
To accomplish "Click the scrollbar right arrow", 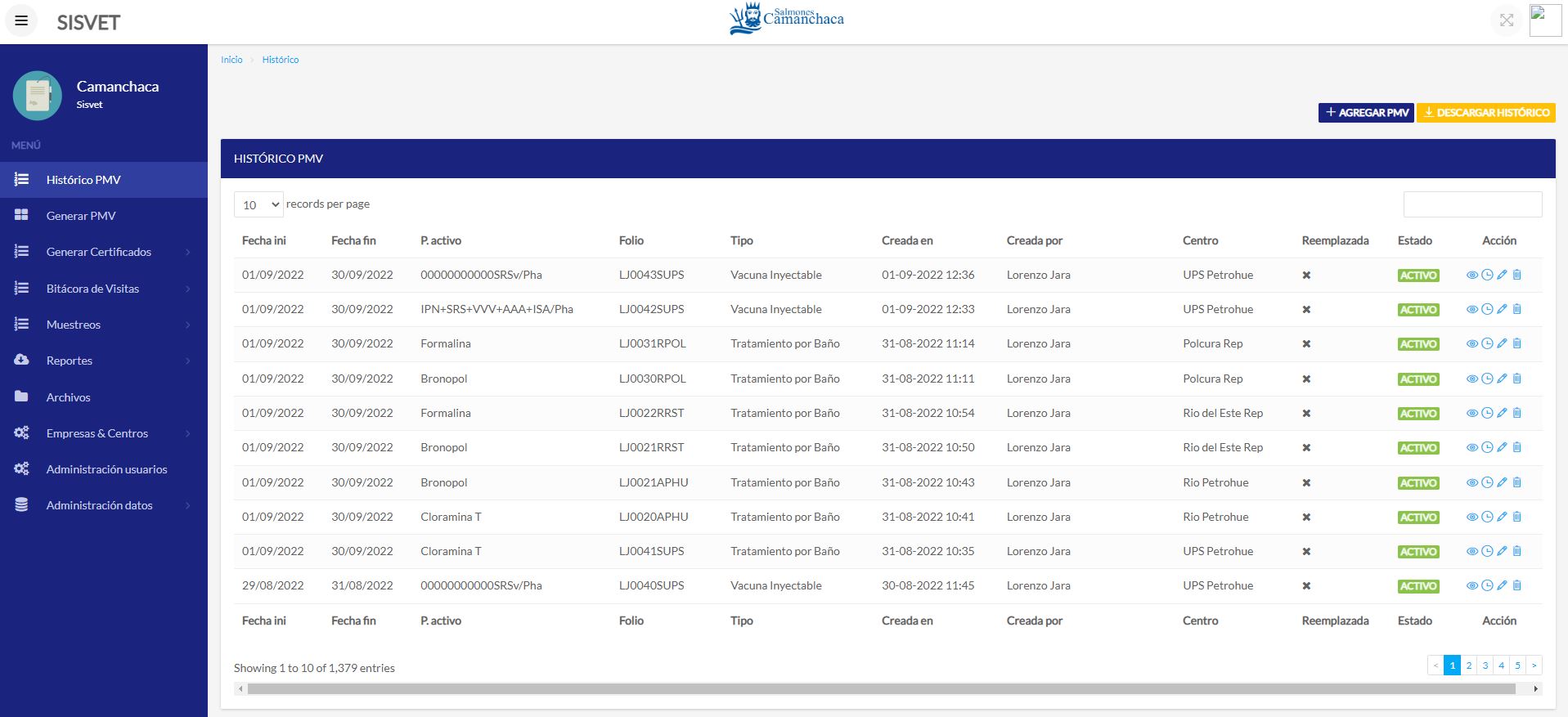I will 1536,689.
